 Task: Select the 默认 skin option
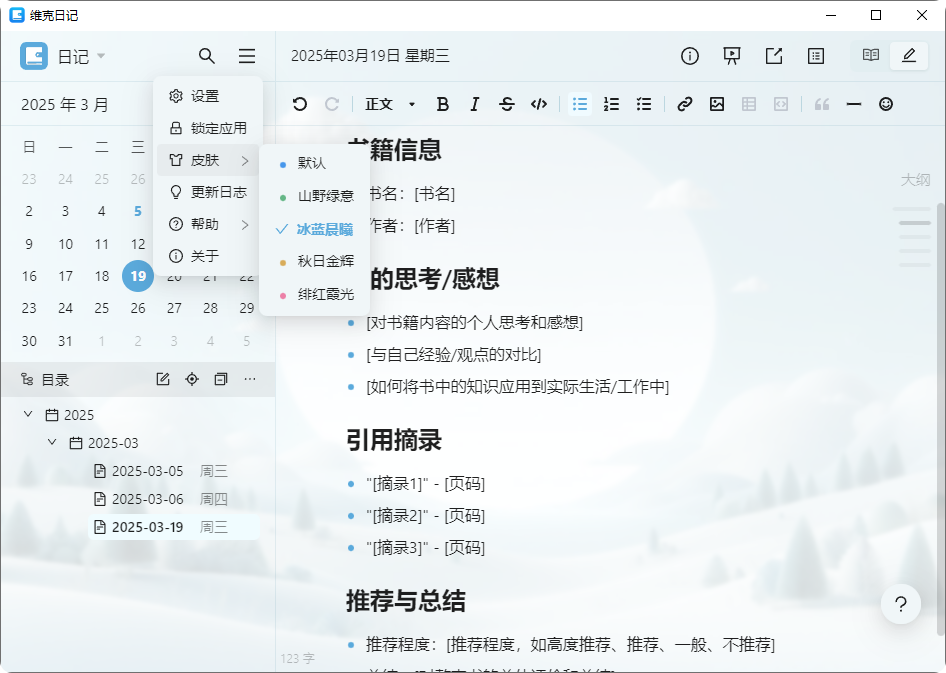pyautogui.click(x=311, y=163)
